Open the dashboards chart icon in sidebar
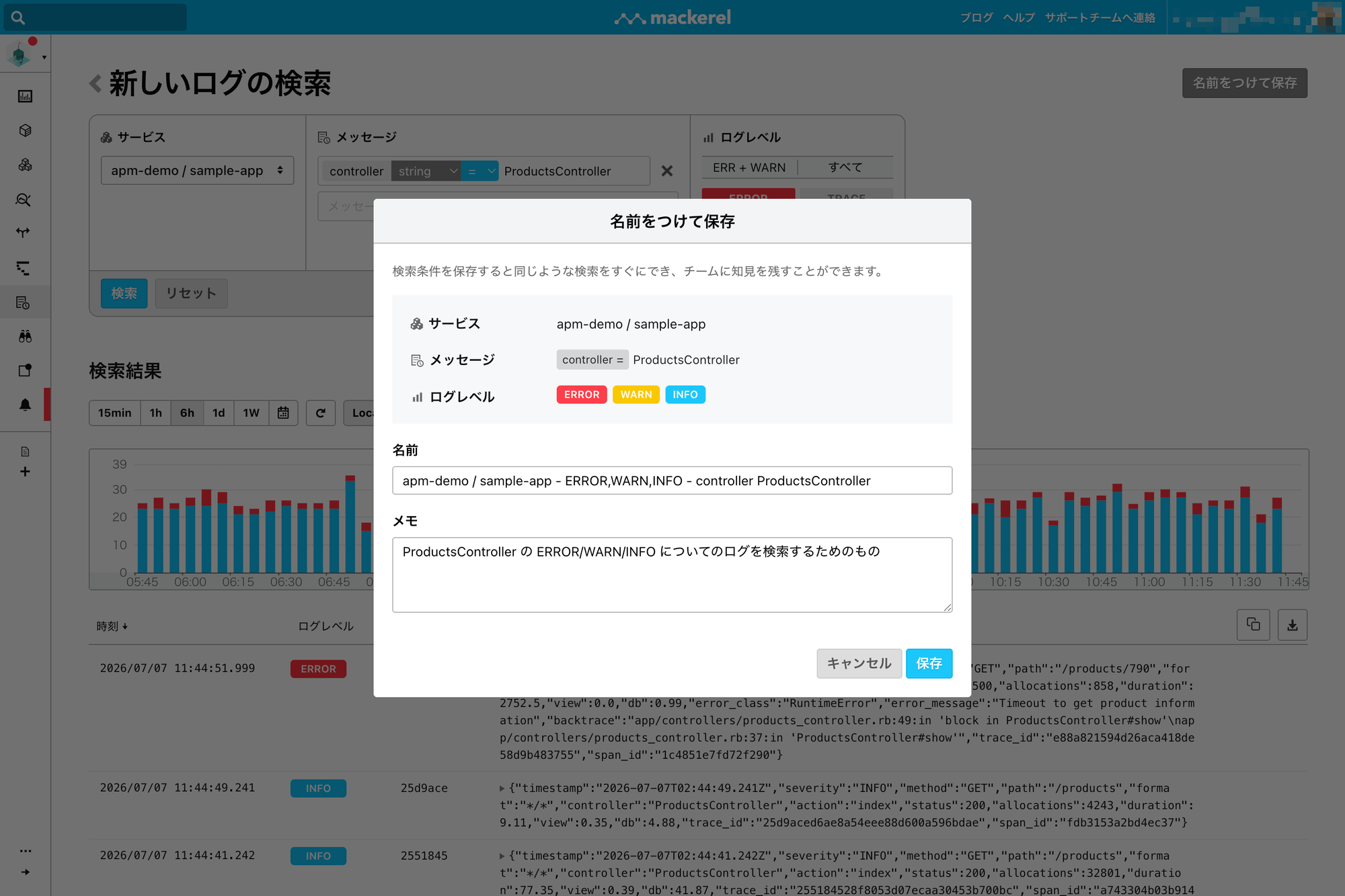The height and width of the screenshot is (896, 1345). (x=25, y=96)
